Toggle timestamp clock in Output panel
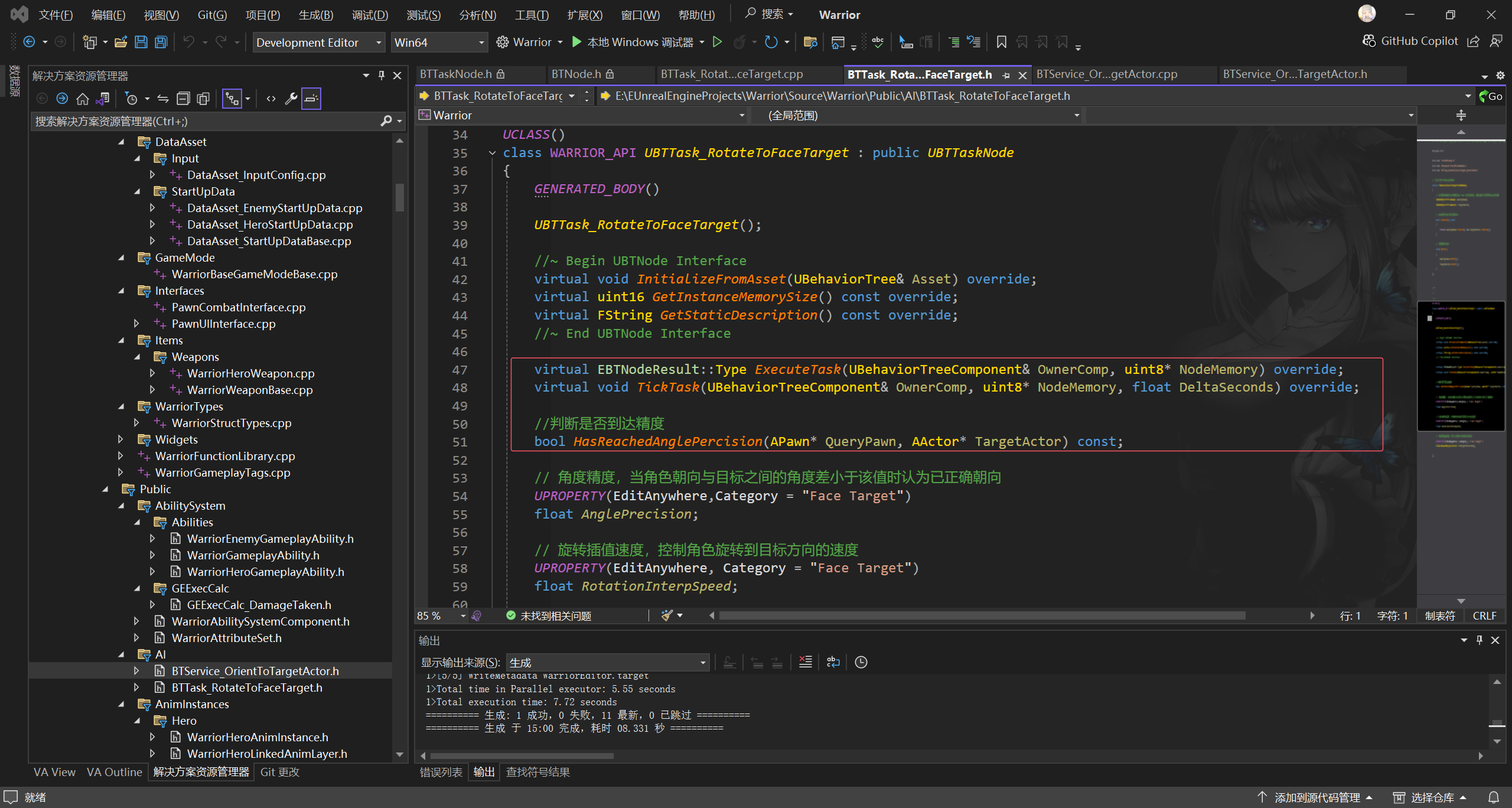This screenshot has height=808, width=1512. (x=861, y=662)
